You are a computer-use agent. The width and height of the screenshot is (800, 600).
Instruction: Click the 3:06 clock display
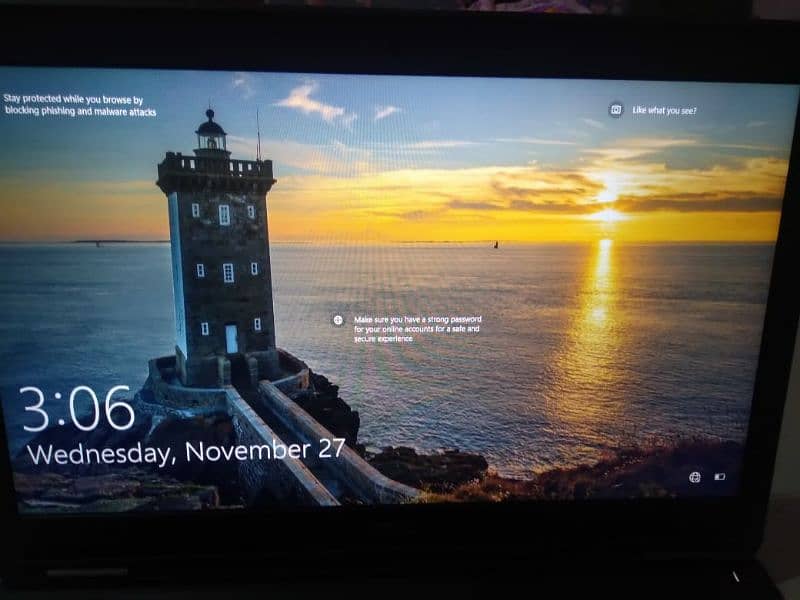[x=77, y=409]
